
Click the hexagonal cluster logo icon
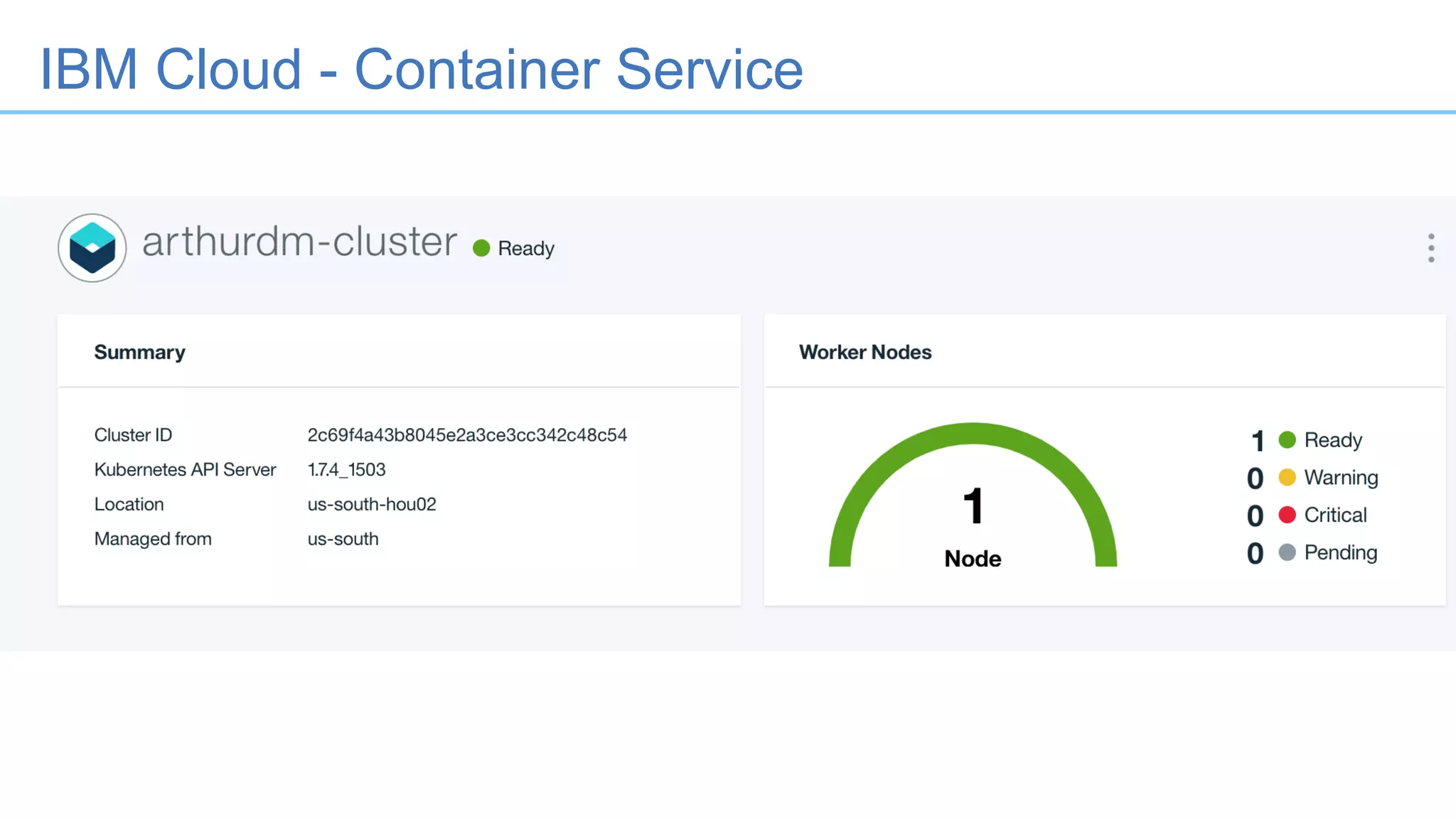pos(92,248)
